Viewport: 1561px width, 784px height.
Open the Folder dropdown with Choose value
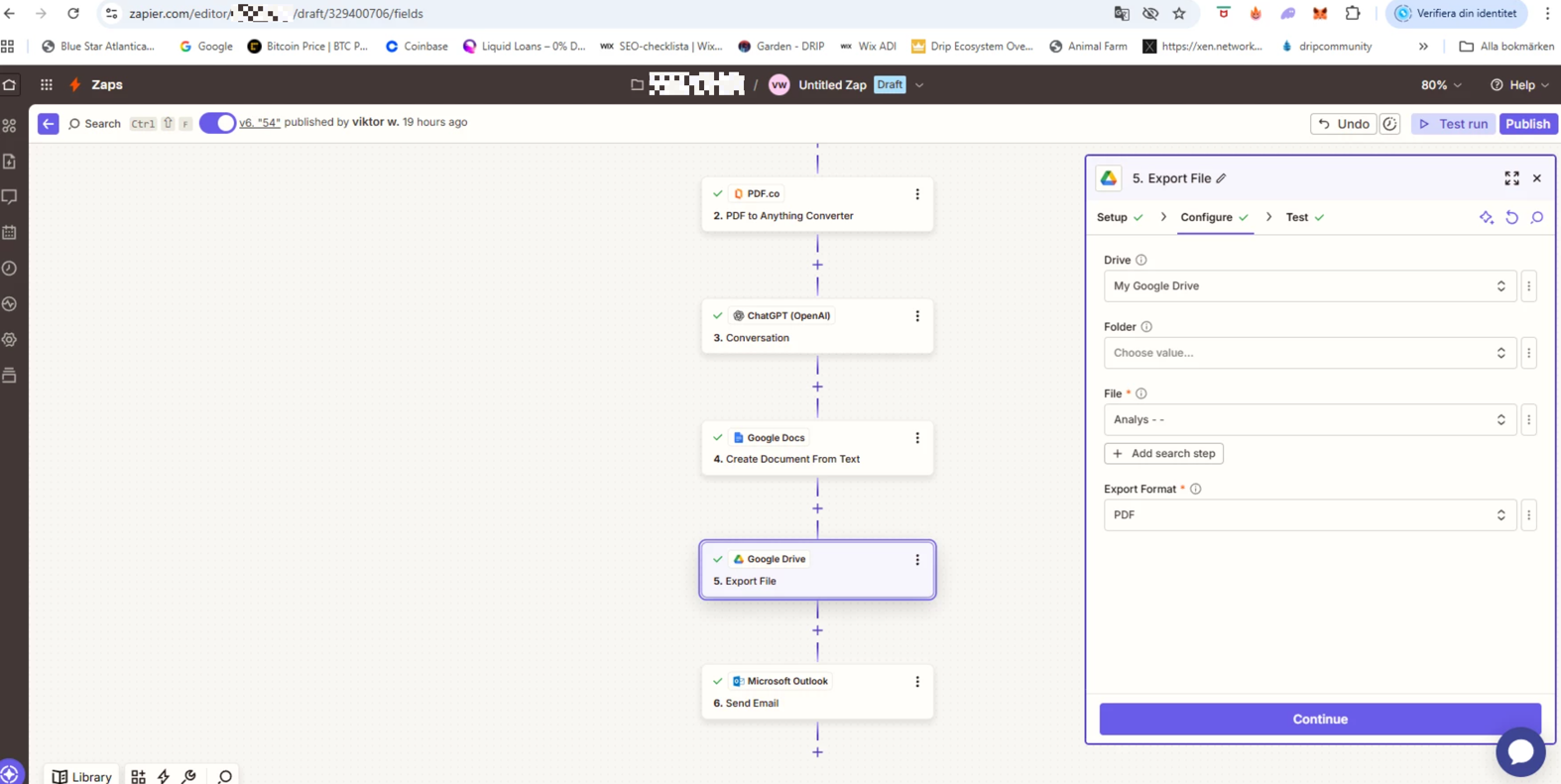1308,353
